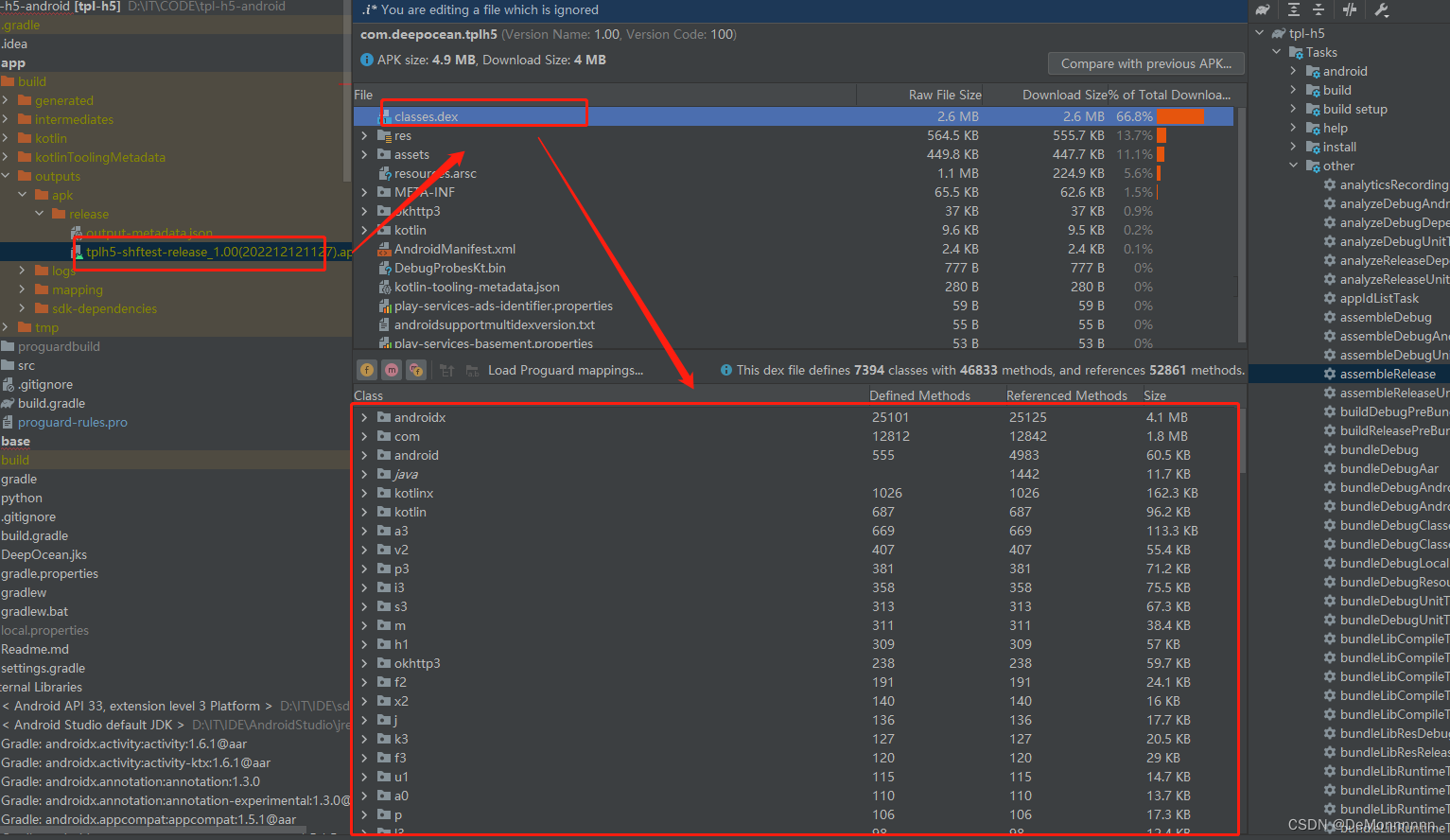Select the assembleRelease Gradle task
1450x840 pixels.
(1387, 374)
